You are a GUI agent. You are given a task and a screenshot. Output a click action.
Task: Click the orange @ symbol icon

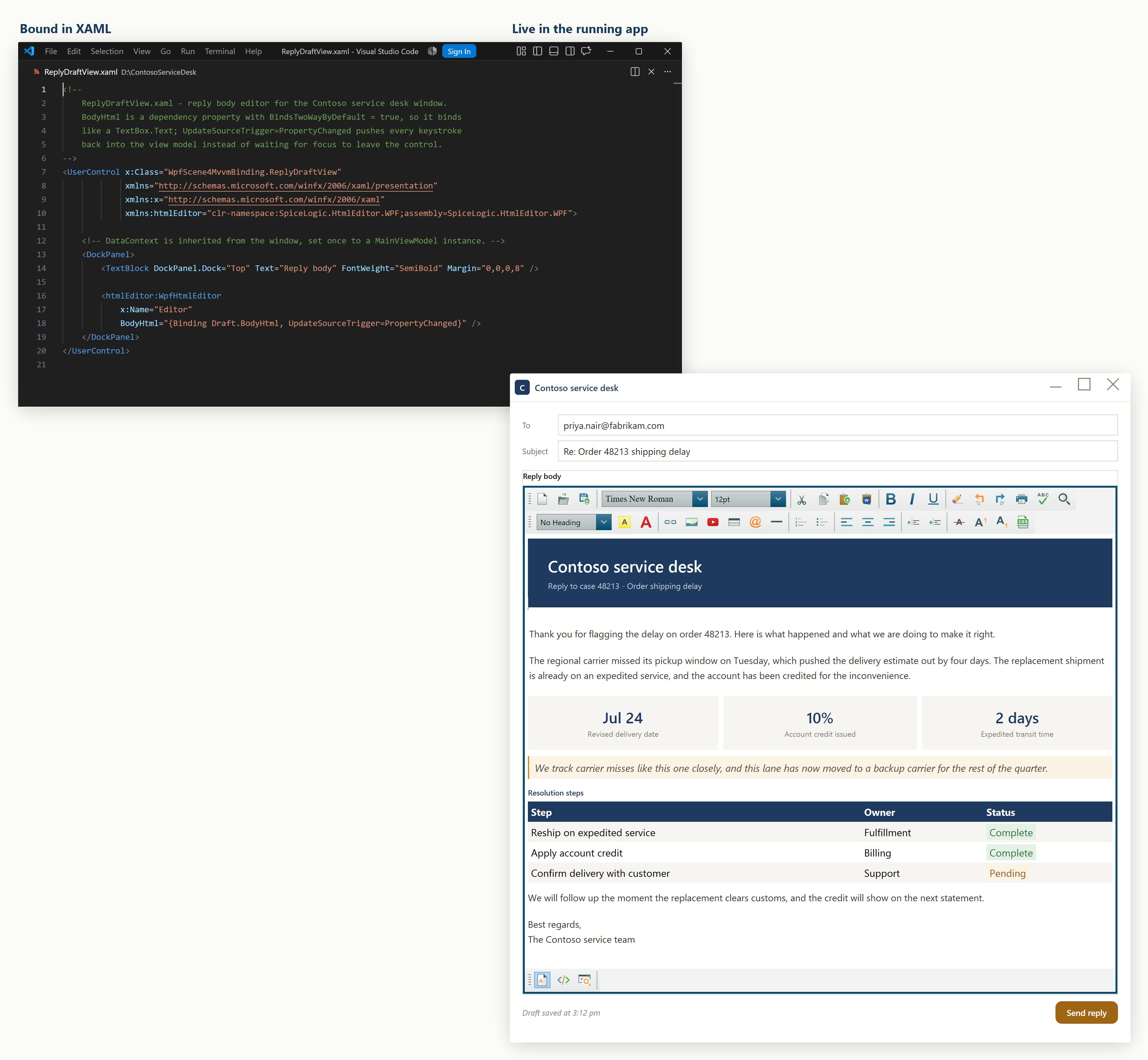(755, 522)
